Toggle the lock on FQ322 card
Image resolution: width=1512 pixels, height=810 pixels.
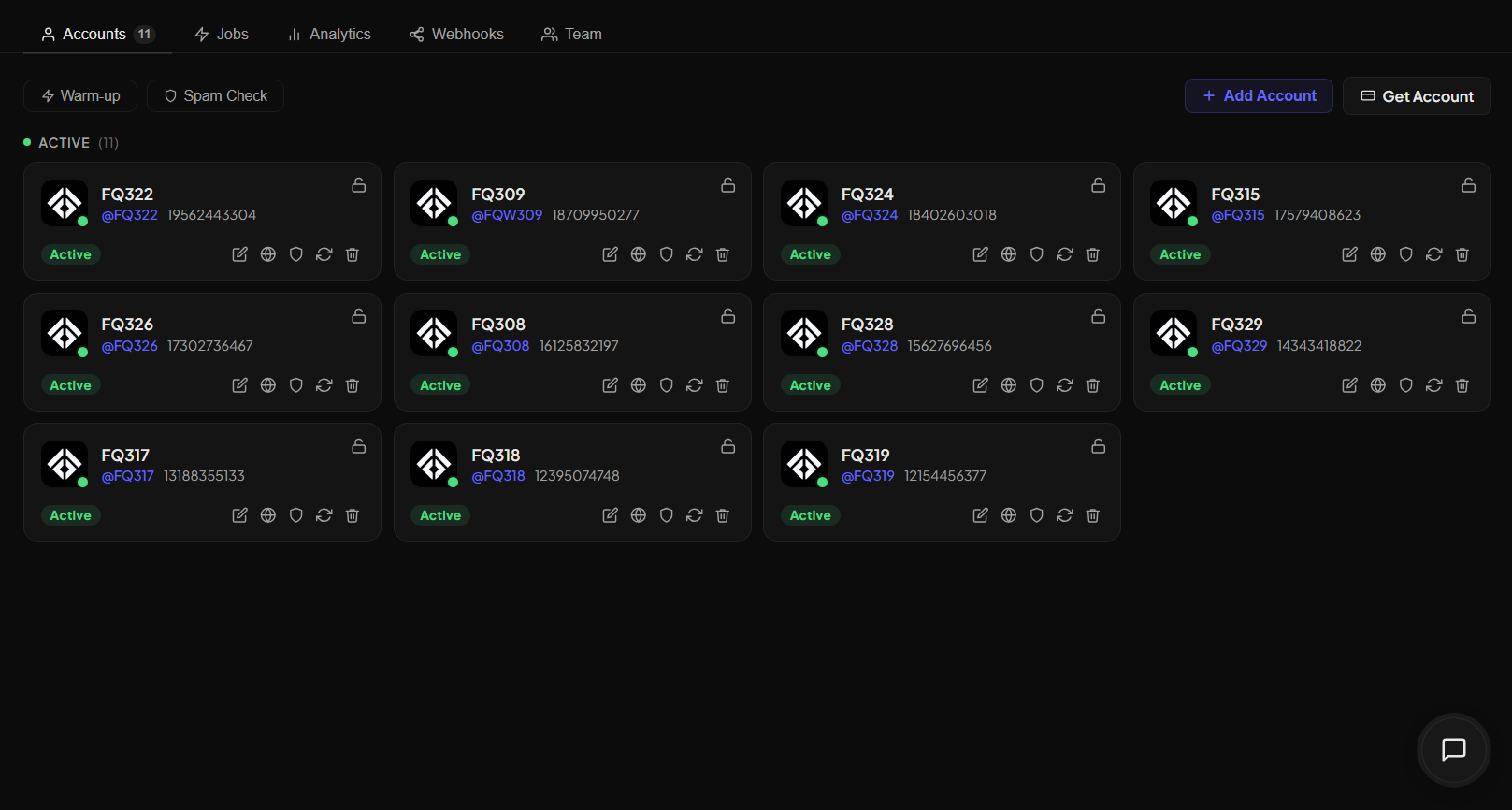pos(359,185)
